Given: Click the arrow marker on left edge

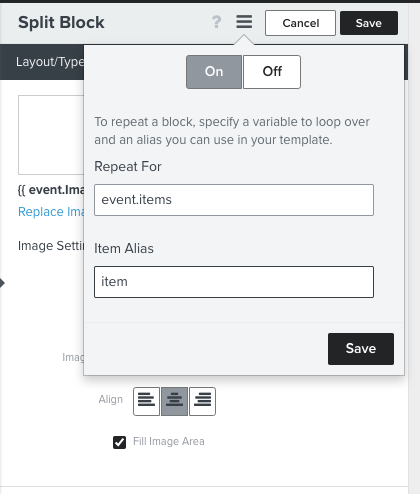Looking at the screenshot, I should (2, 283).
